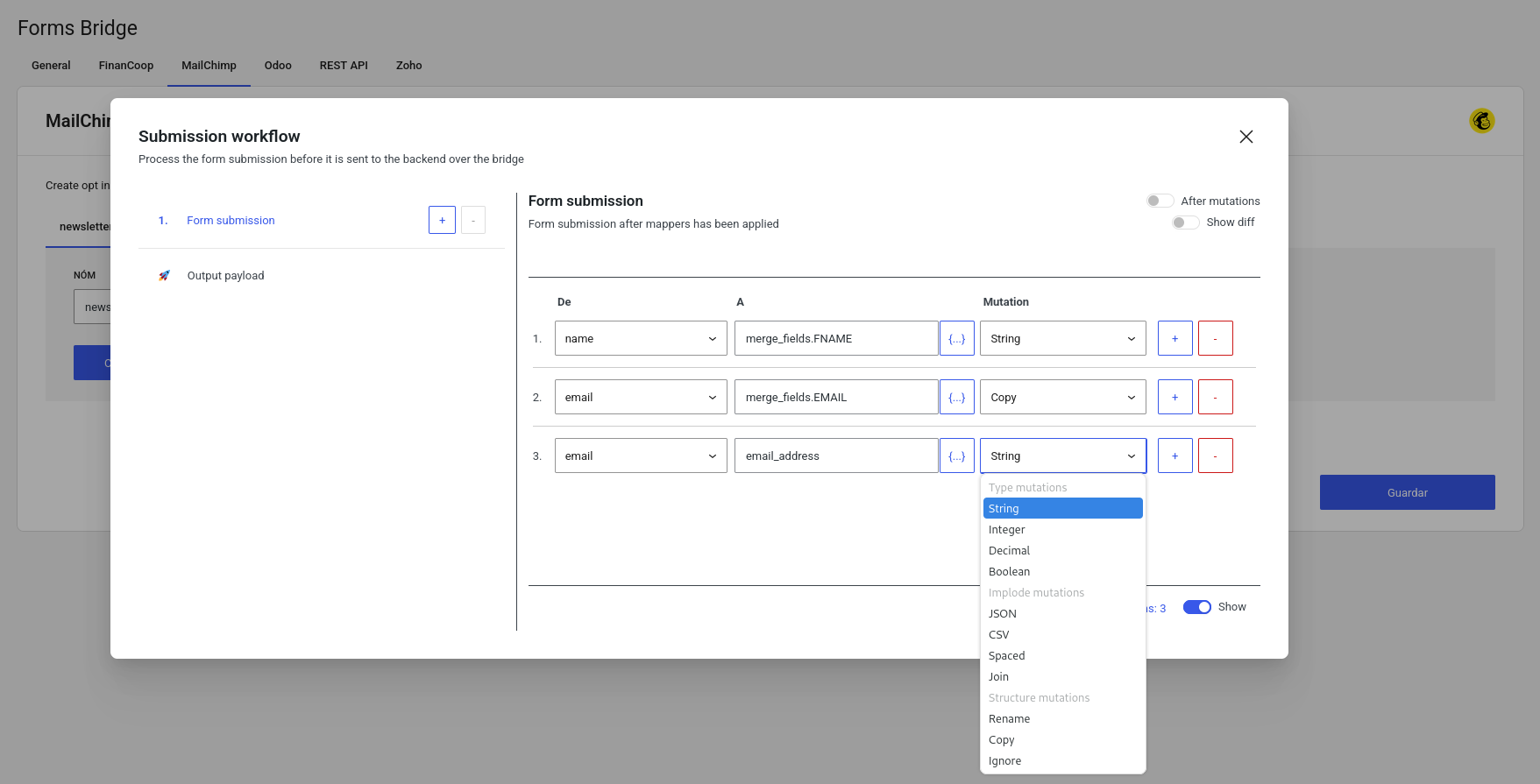1540x784 pixels.
Task: Switch to the REST API tab
Action: click(344, 66)
